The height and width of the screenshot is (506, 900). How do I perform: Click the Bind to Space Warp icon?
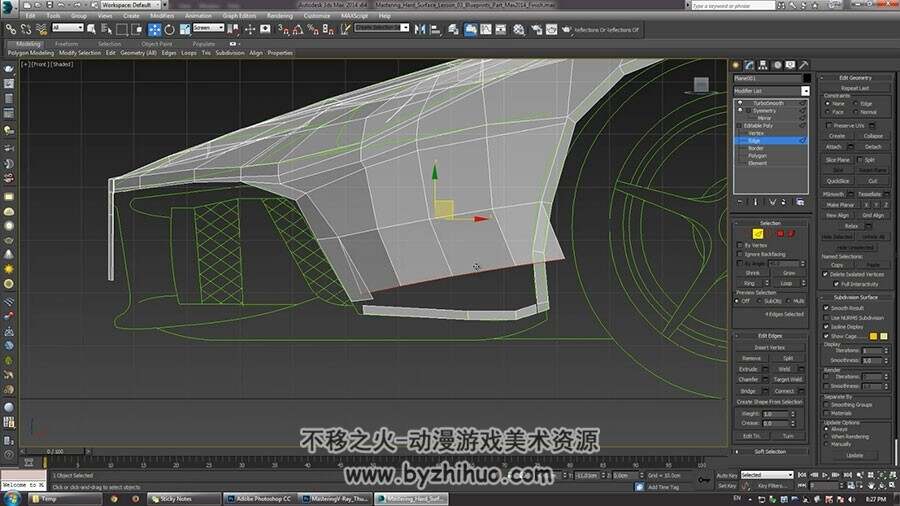point(41,29)
